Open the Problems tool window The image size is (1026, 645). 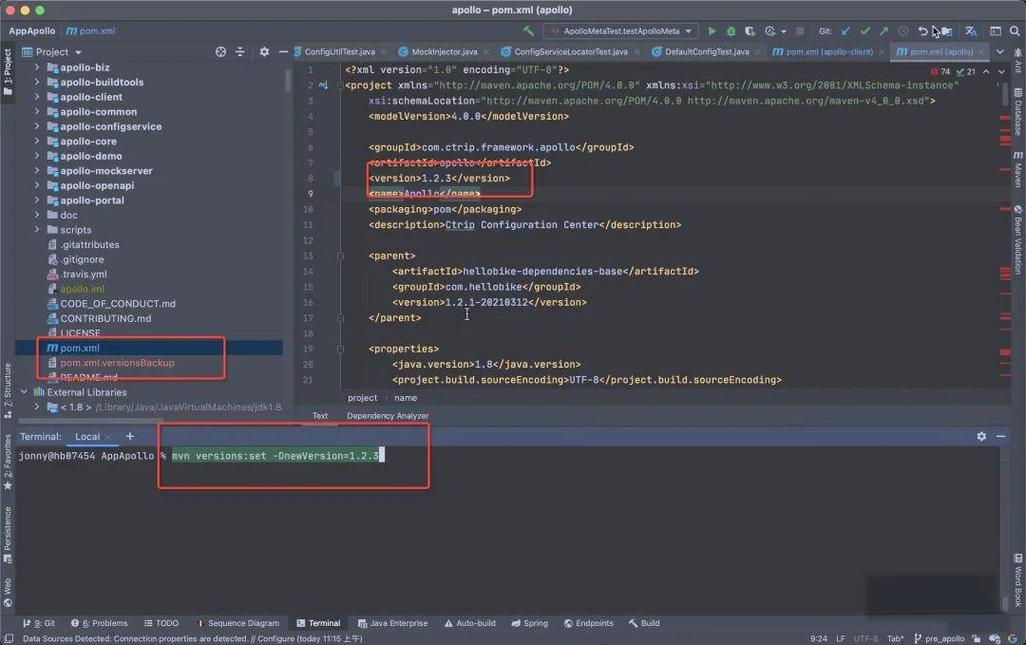99,623
